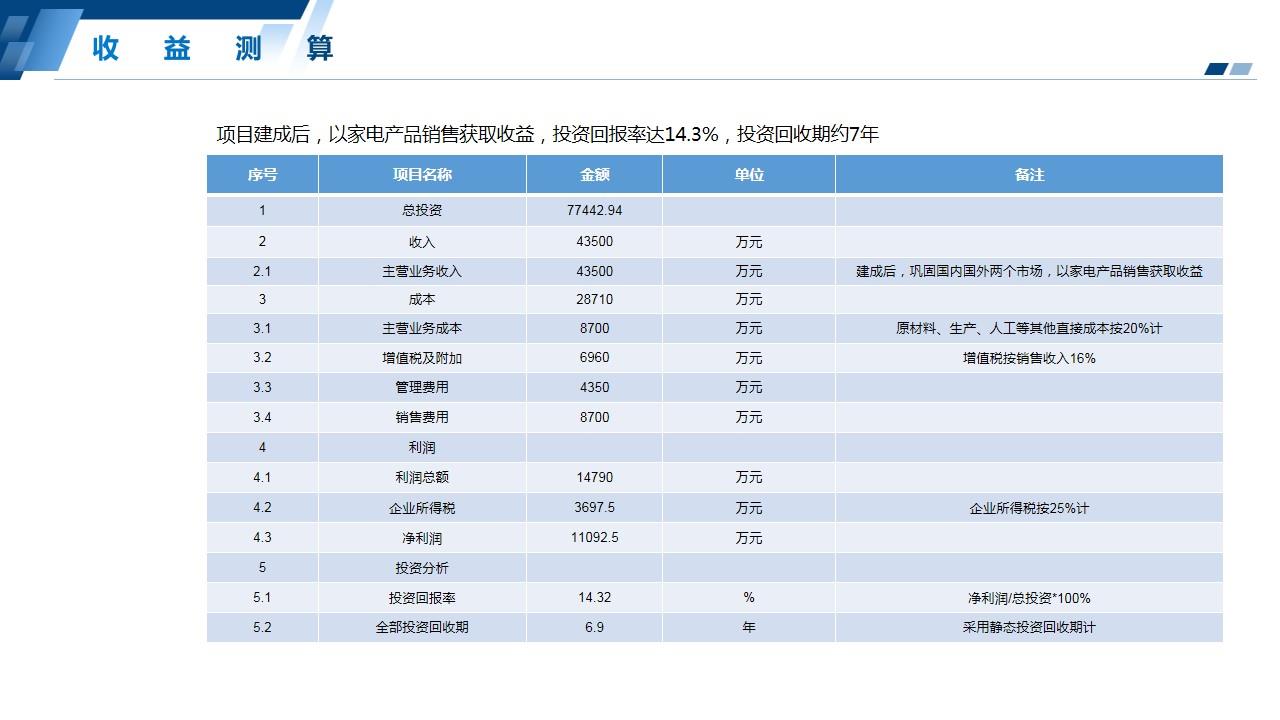The image size is (1280, 720).
Task: Click the row number 2.1
Action: tap(262, 271)
